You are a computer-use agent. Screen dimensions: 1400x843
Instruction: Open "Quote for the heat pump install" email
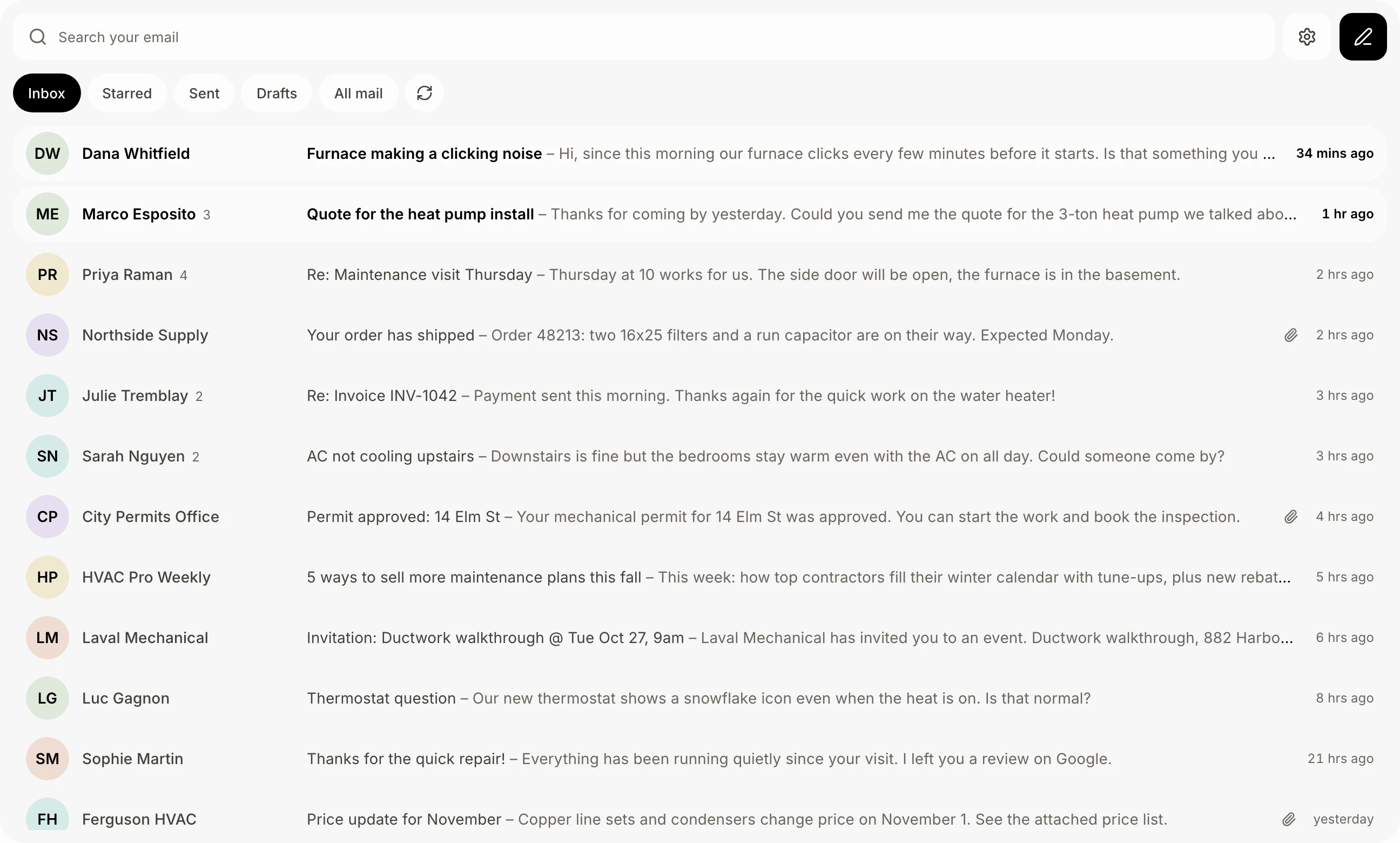(x=699, y=214)
